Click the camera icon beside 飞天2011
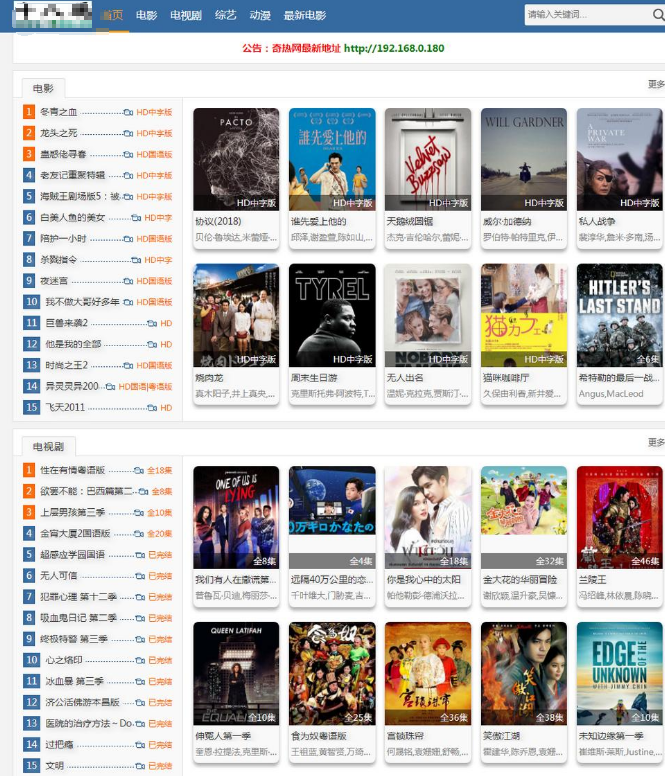The height and width of the screenshot is (776, 665). point(152,408)
